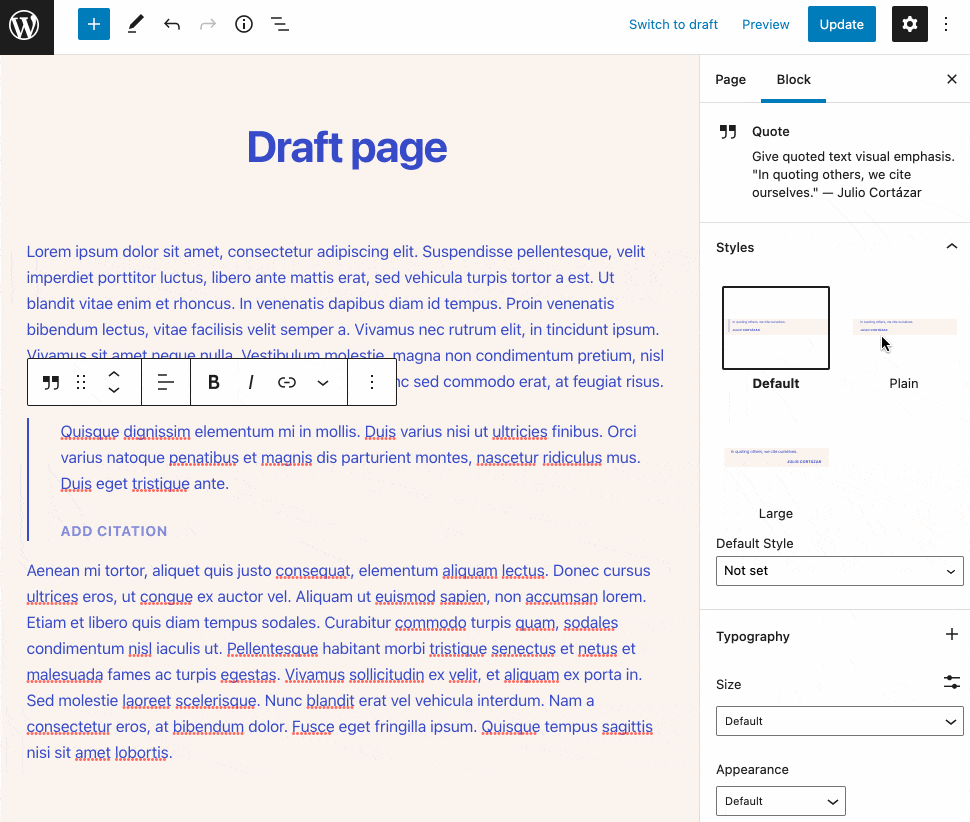Toggle italic formatting in block toolbar
Screen dimensions: 970x822
coord(250,382)
